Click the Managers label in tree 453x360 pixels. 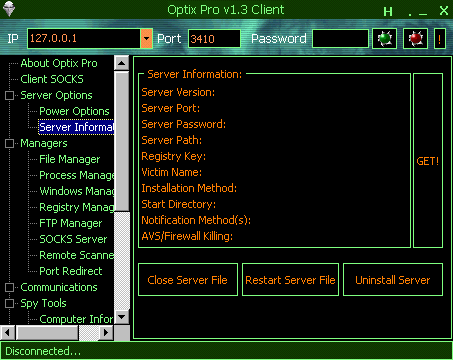pos(44,143)
